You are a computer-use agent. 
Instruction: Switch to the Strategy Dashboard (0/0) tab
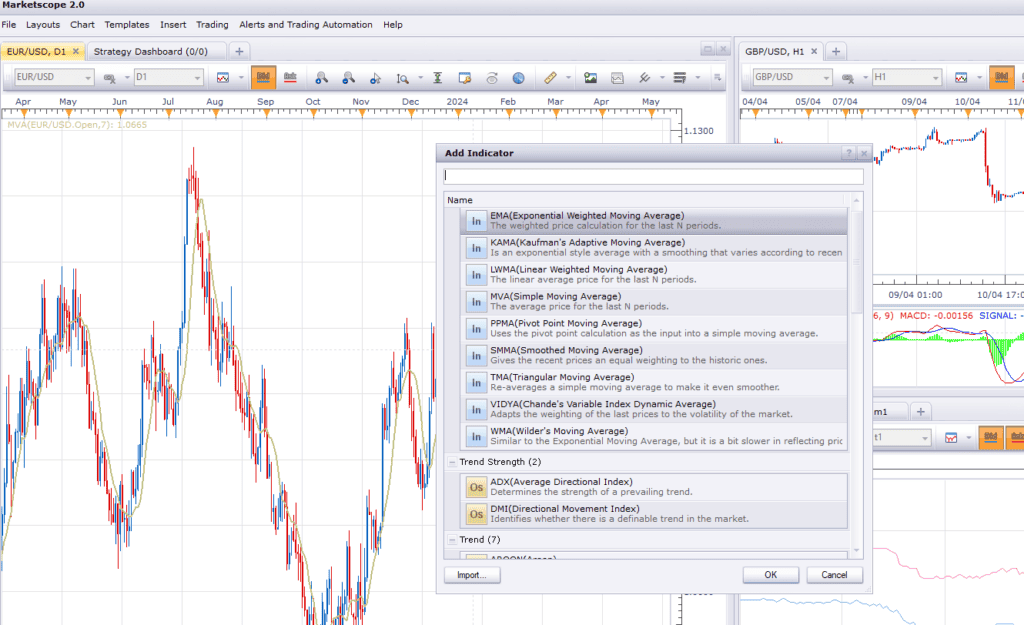151,51
